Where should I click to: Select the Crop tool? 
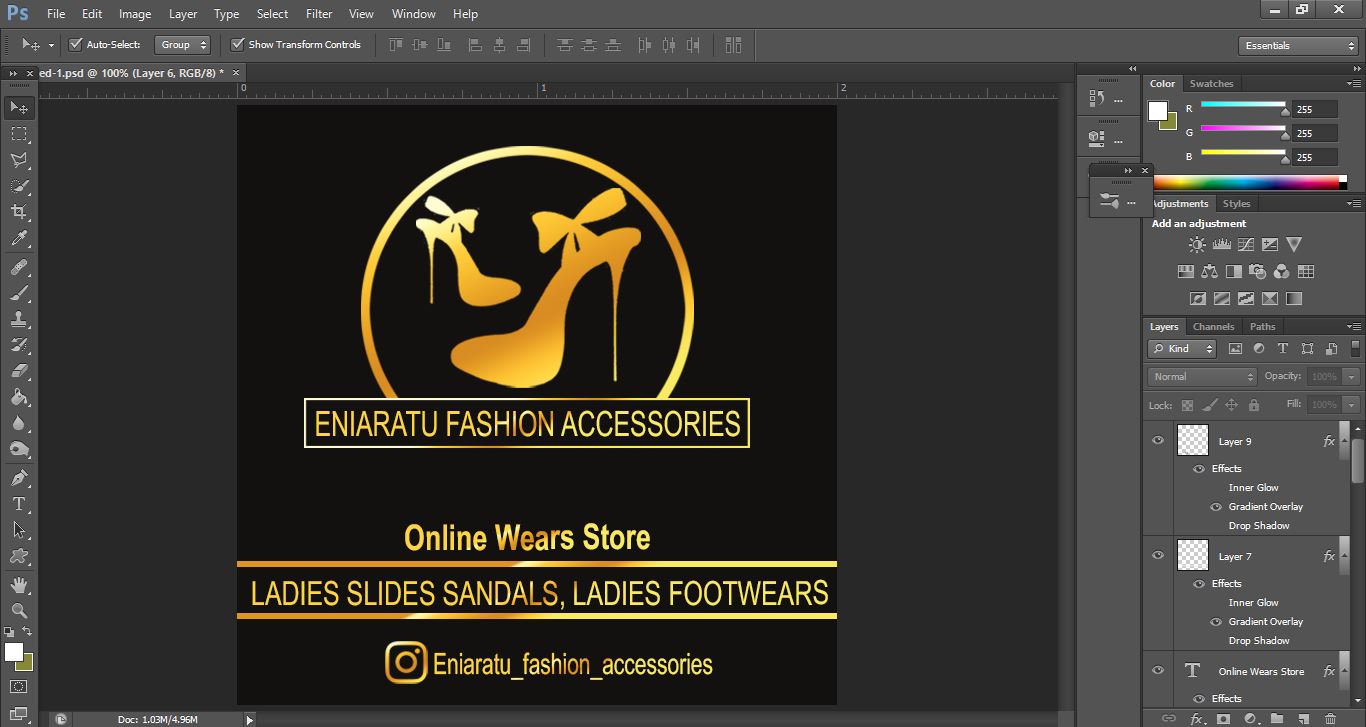(x=19, y=212)
